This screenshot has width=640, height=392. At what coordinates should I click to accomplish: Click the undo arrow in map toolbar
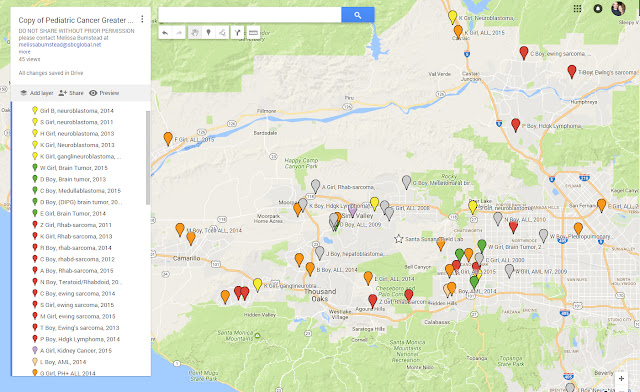click(x=165, y=33)
